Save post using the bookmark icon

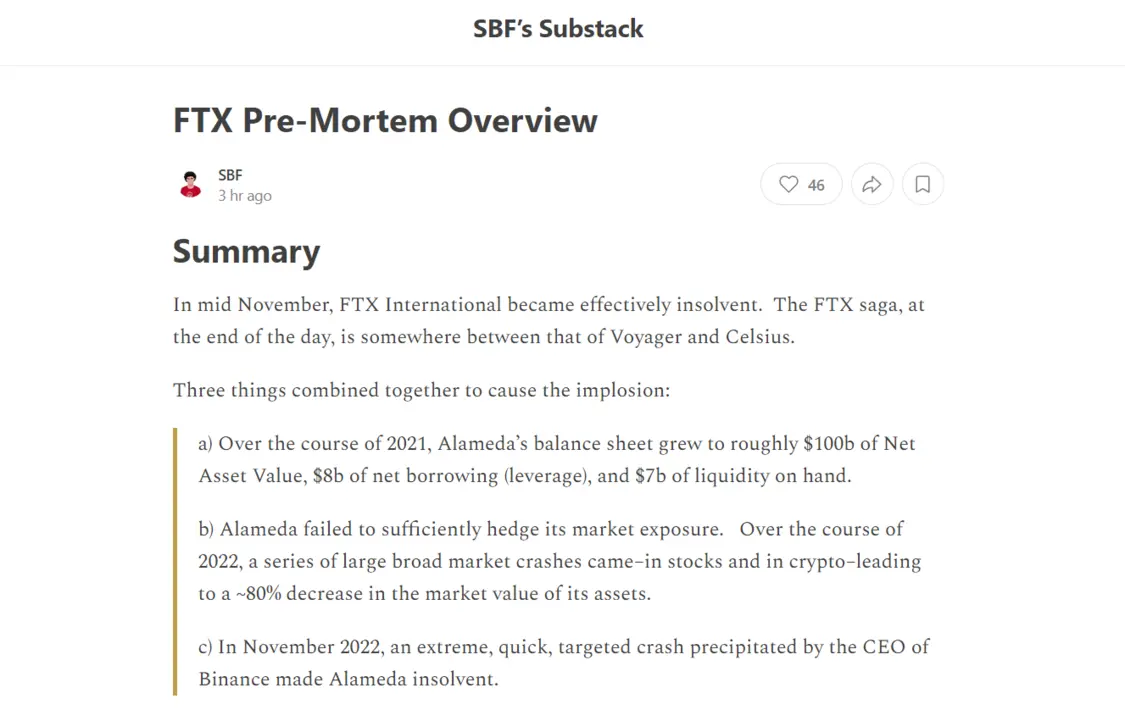[x=923, y=184]
